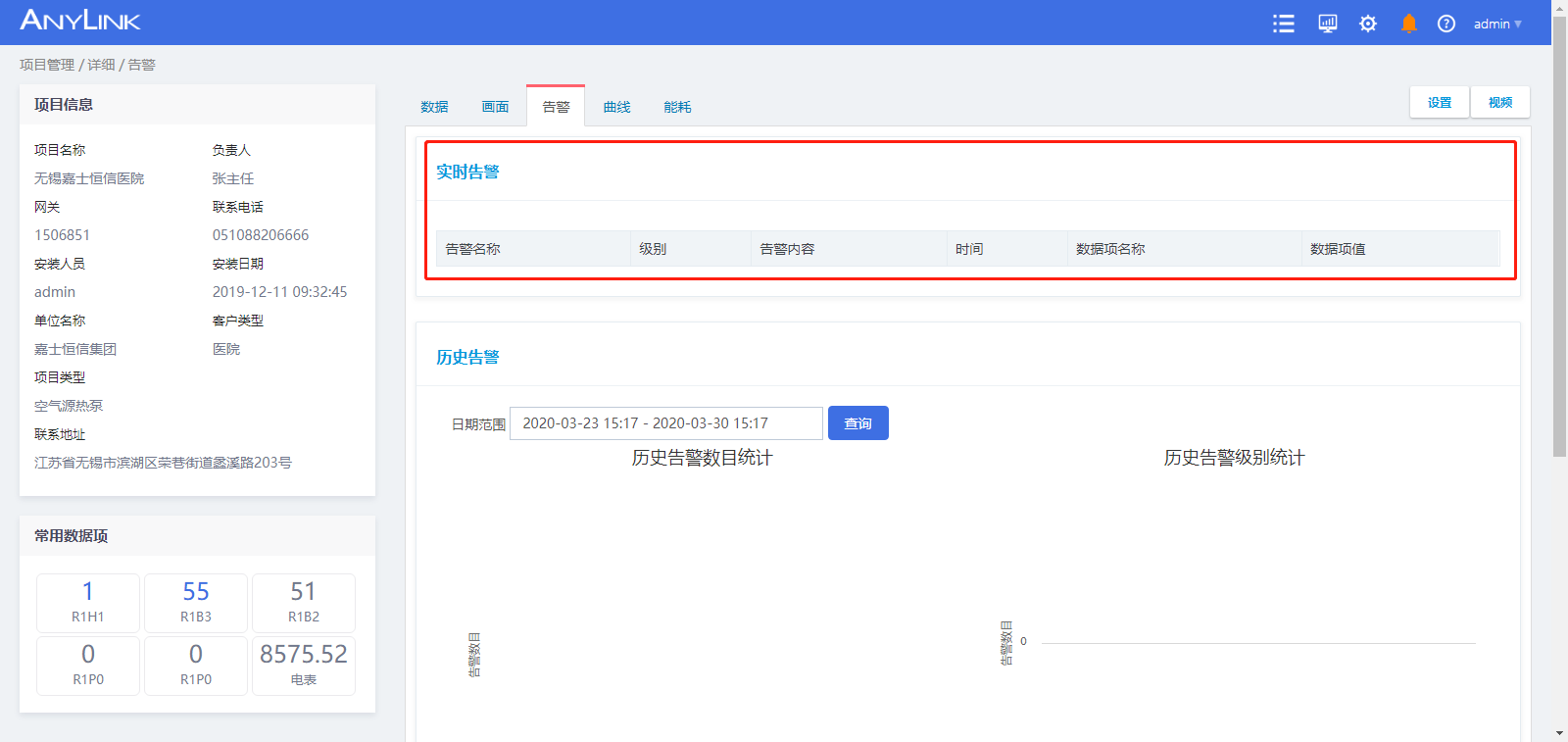Image resolution: width=1568 pixels, height=742 pixels.
Task: Click 张主任 responsible person value
Action: pos(233,178)
